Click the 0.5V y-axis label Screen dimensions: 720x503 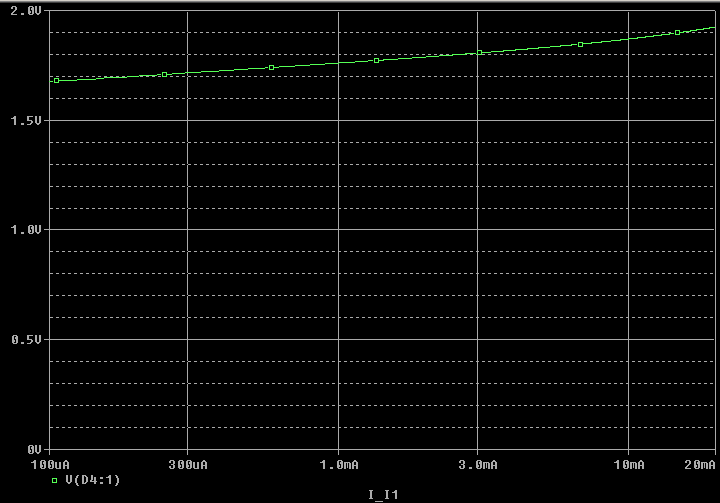point(26,340)
